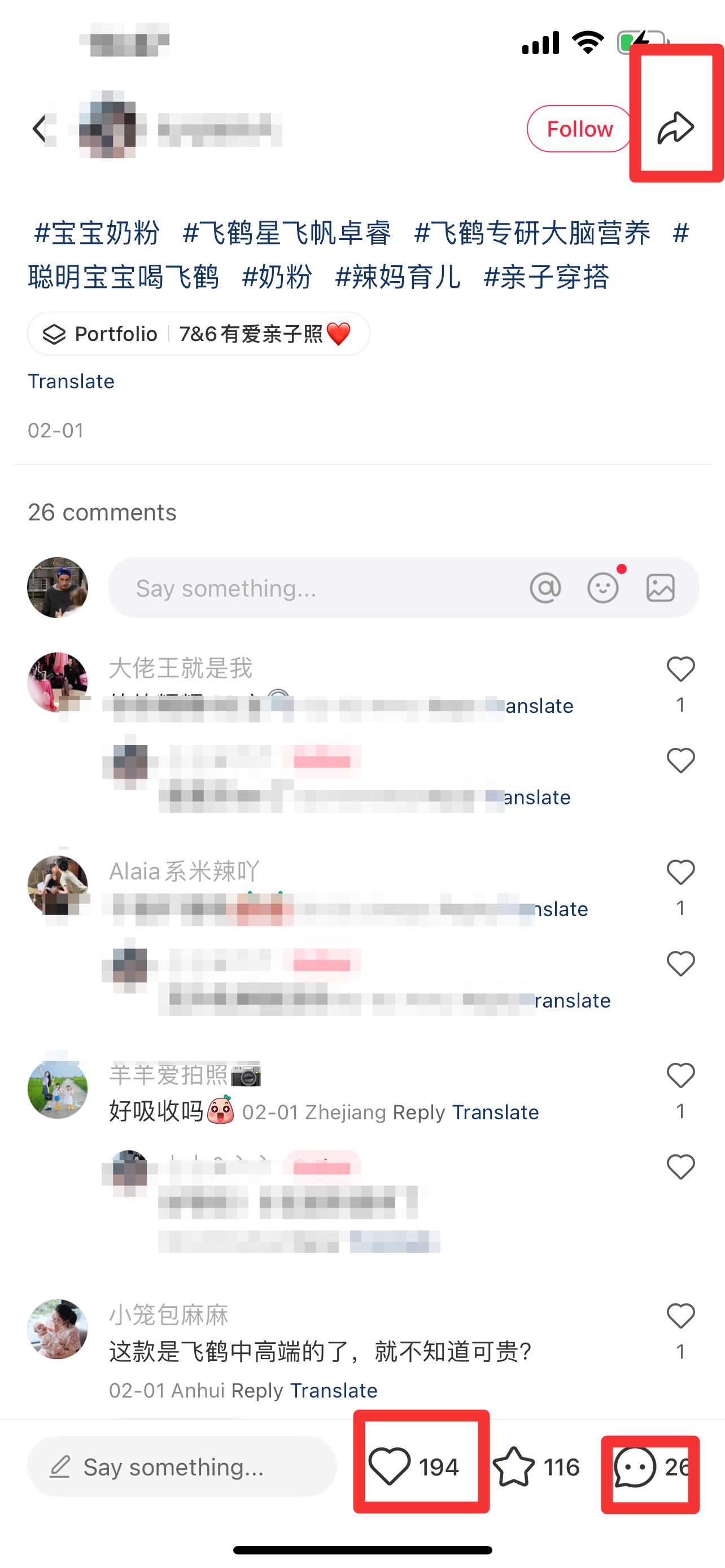Reply to 羊羊爱拍照's comment
The width and height of the screenshot is (725, 1568).
(419, 1112)
